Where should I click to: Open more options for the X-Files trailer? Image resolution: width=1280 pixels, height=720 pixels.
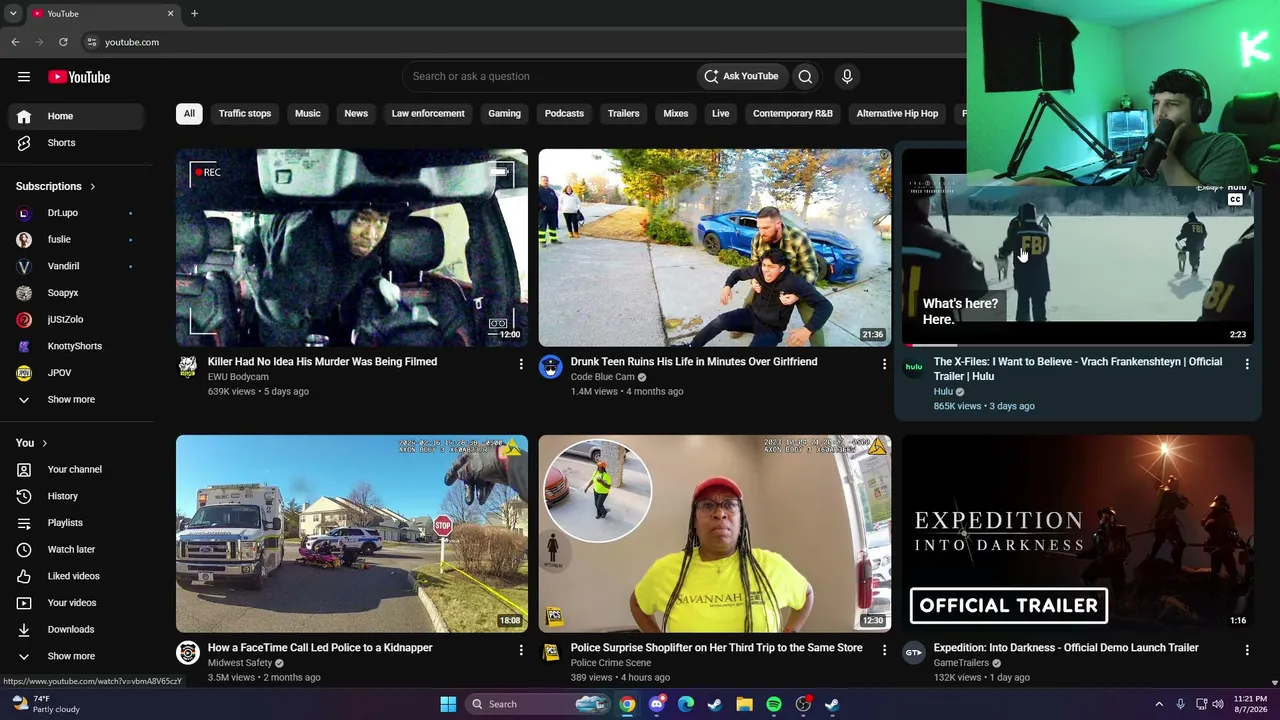point(1247,364)
